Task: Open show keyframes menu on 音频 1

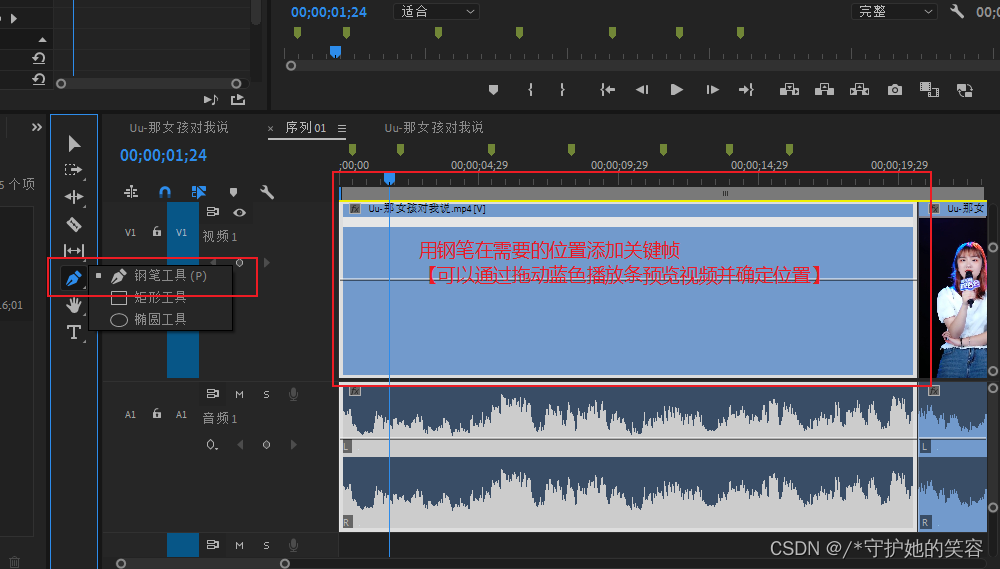Action: click(212, 445)
